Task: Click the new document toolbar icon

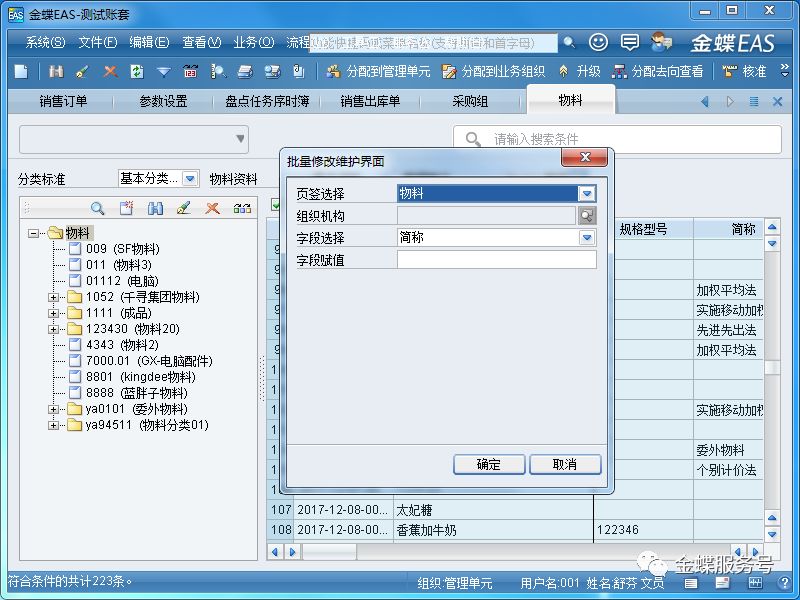Action: tap(21, 71)
